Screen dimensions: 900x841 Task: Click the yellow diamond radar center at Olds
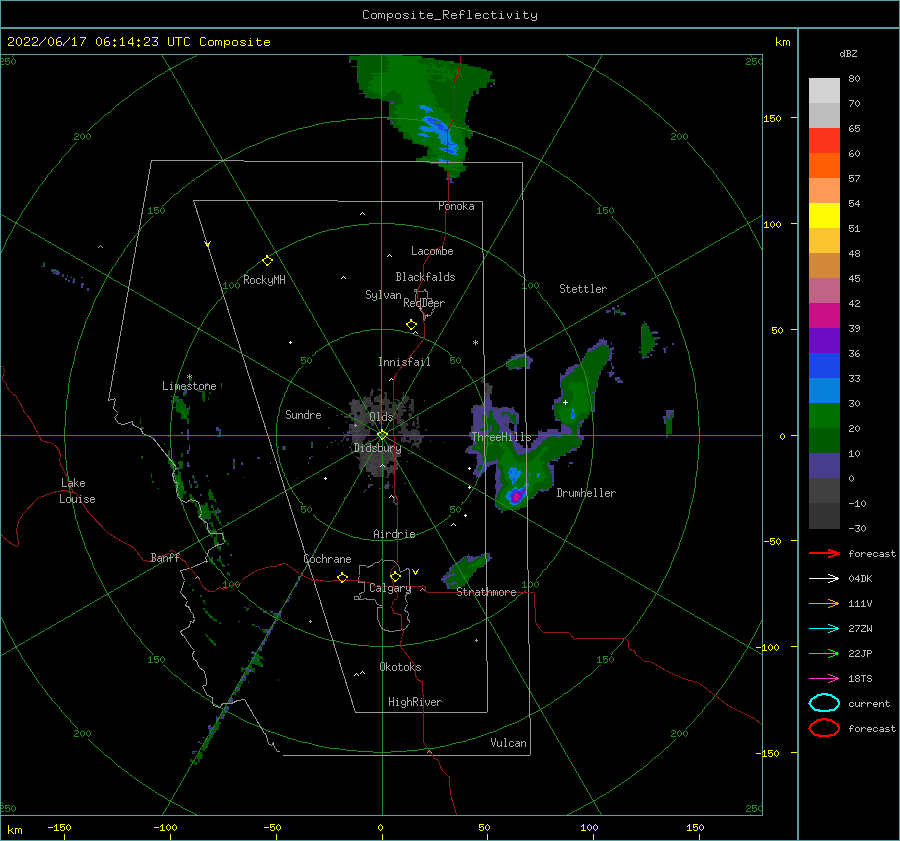coord(382,435)
